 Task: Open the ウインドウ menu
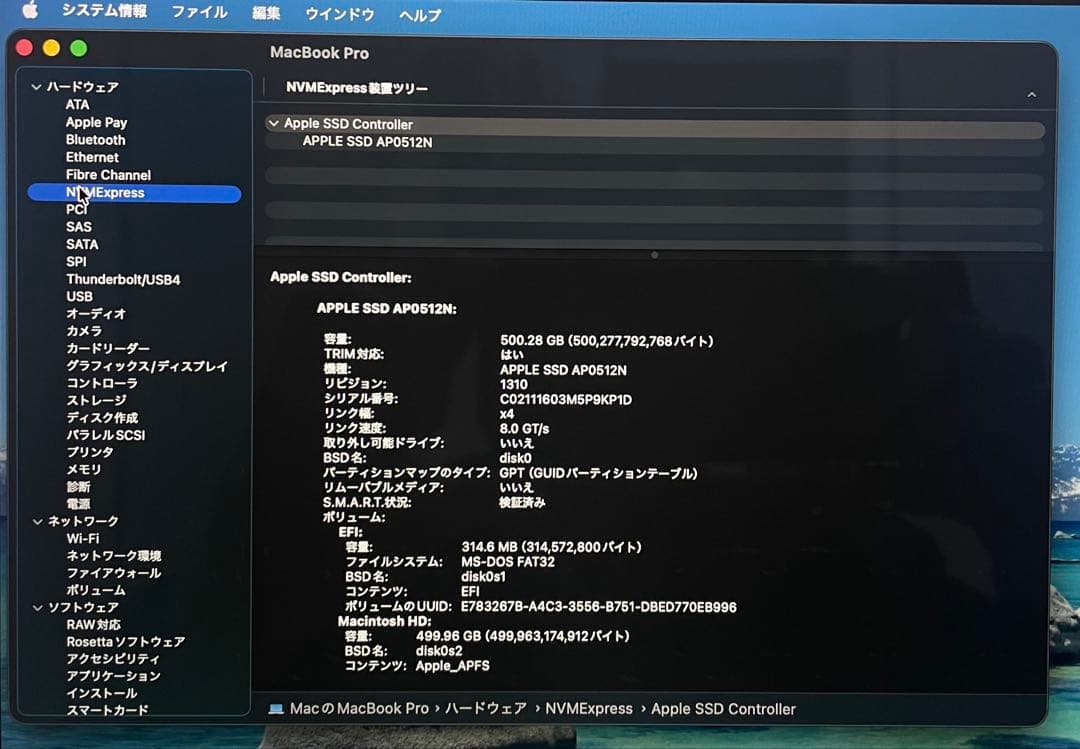[338, 14]
